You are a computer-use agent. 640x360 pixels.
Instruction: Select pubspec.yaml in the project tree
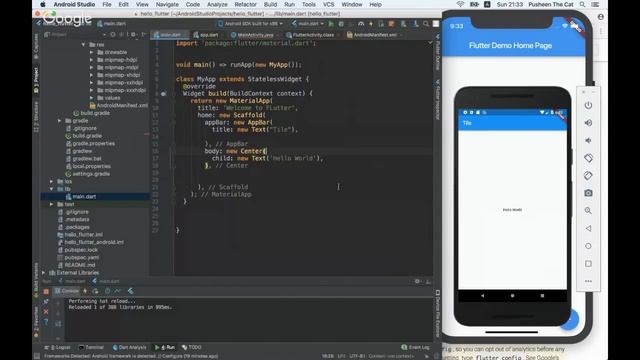[82, 258]
